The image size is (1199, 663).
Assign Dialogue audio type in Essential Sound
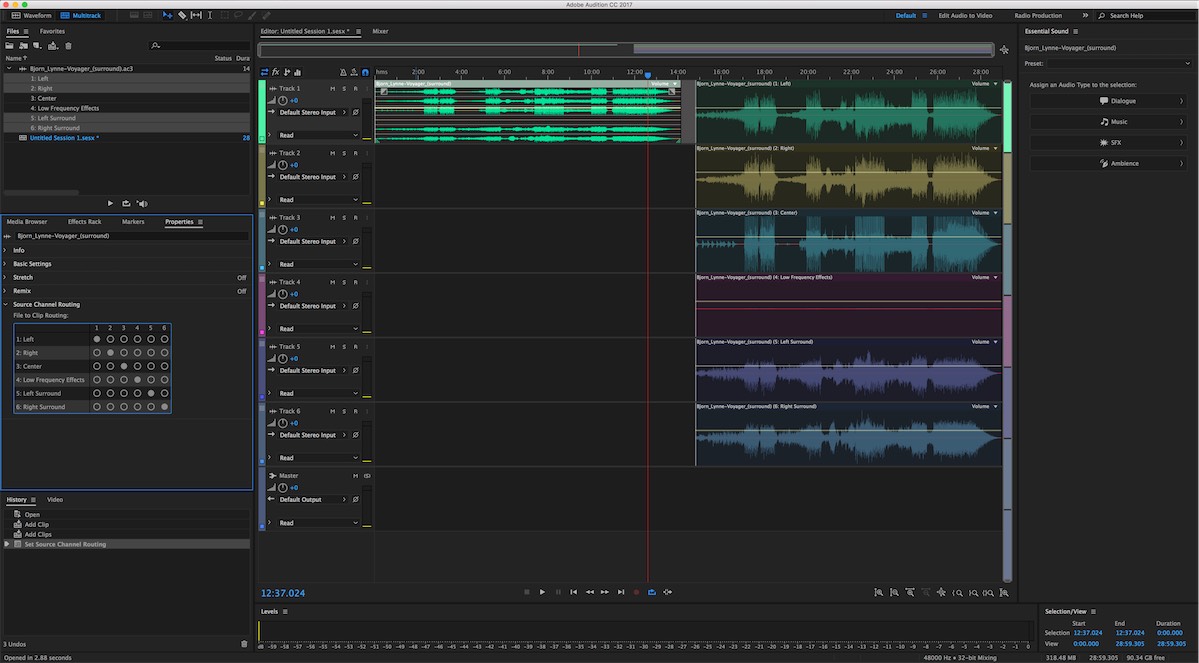[x=1106, y=101]
